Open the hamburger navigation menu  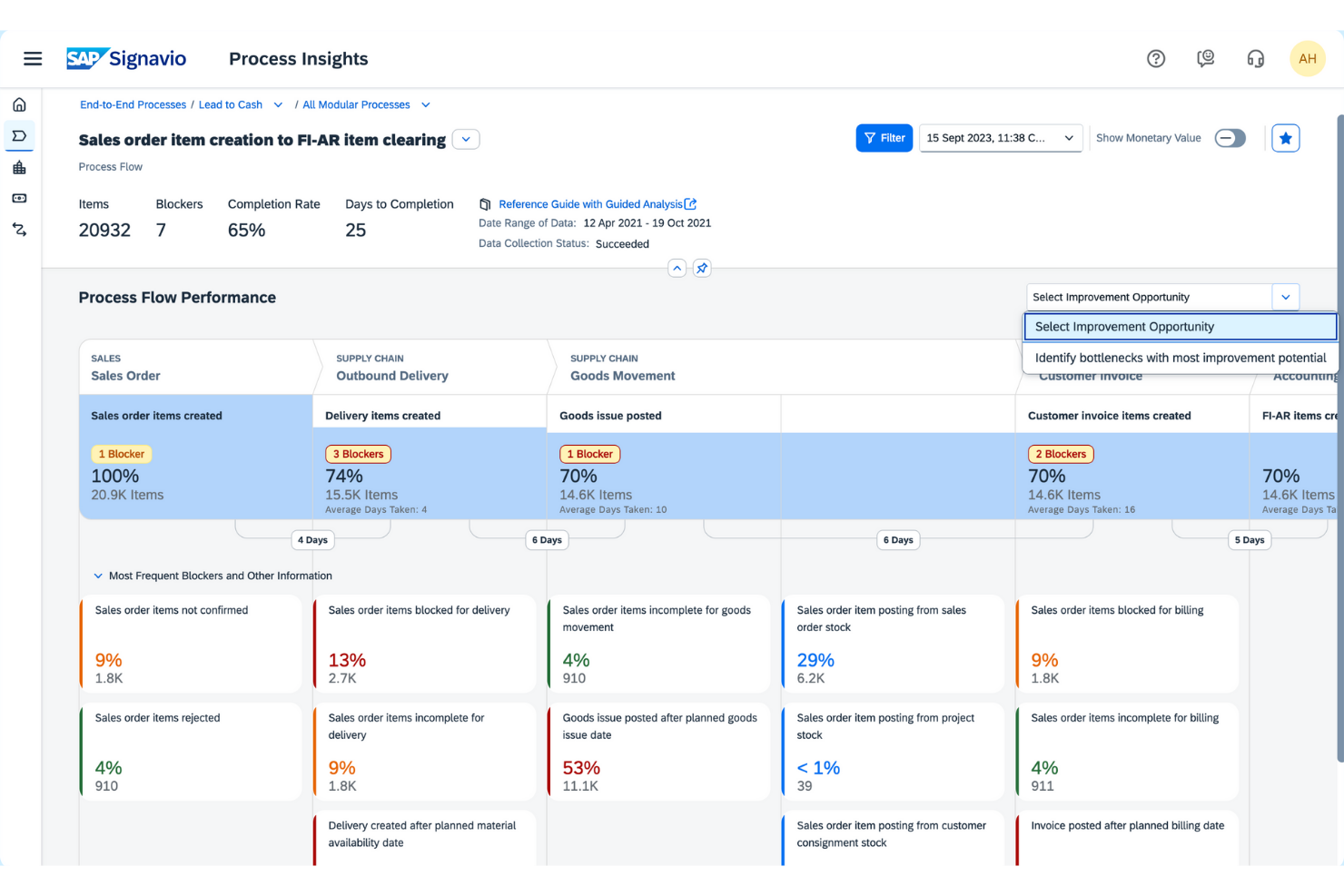tap(33, 58)
